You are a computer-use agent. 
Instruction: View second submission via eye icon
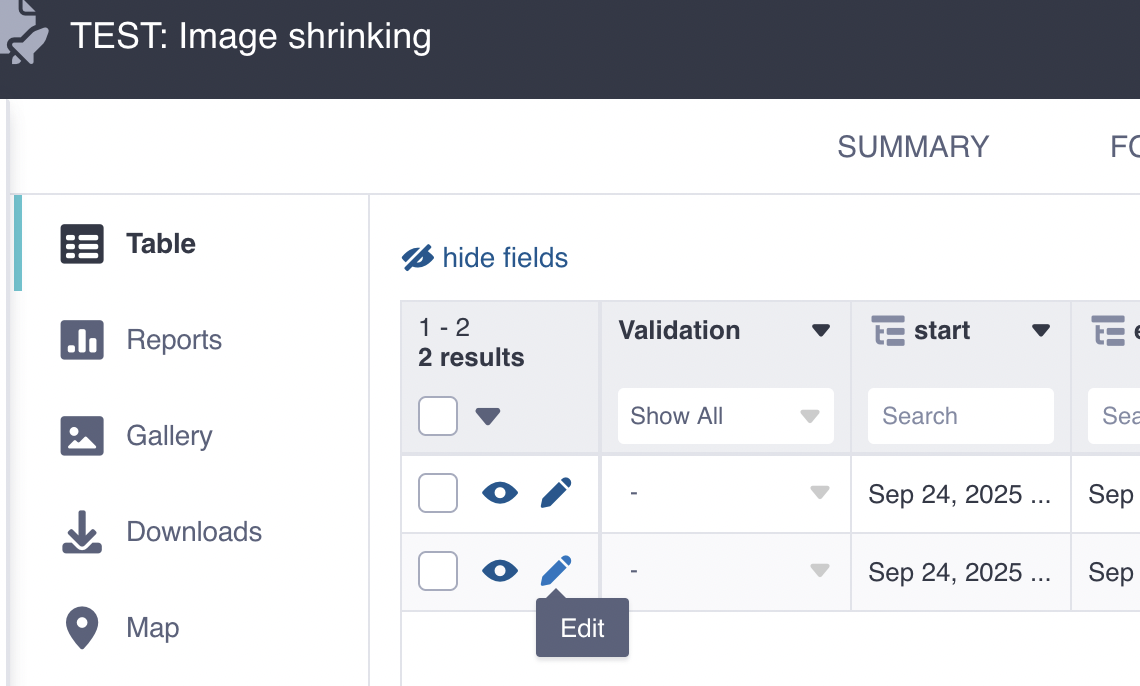500,571
